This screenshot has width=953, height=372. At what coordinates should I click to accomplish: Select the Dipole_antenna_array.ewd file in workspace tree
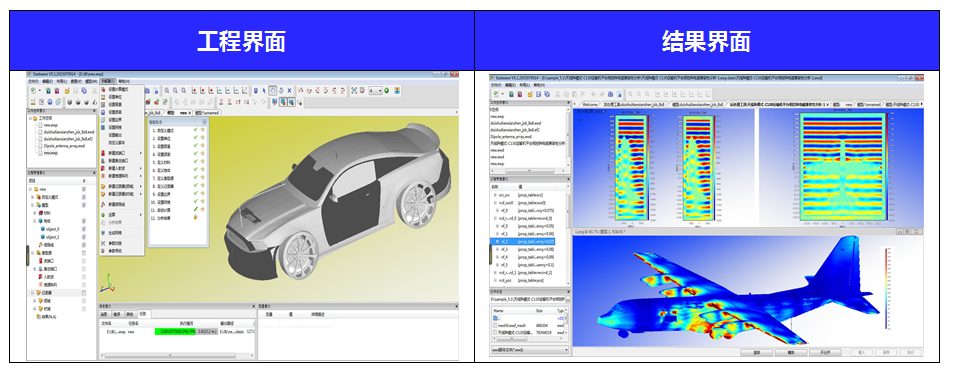tap(64, 146)
